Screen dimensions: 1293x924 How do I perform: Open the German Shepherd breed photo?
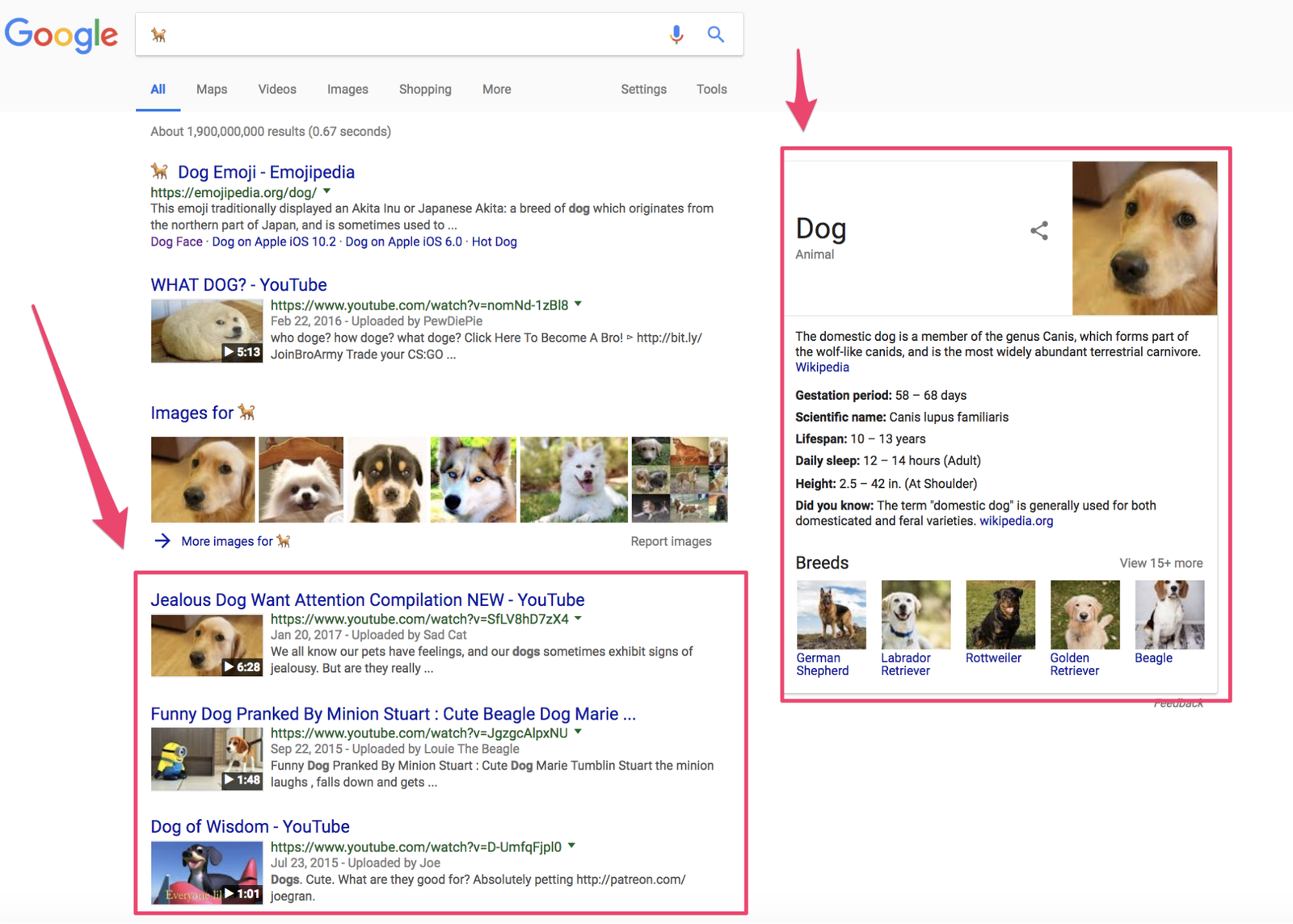(x=831, y=615)
